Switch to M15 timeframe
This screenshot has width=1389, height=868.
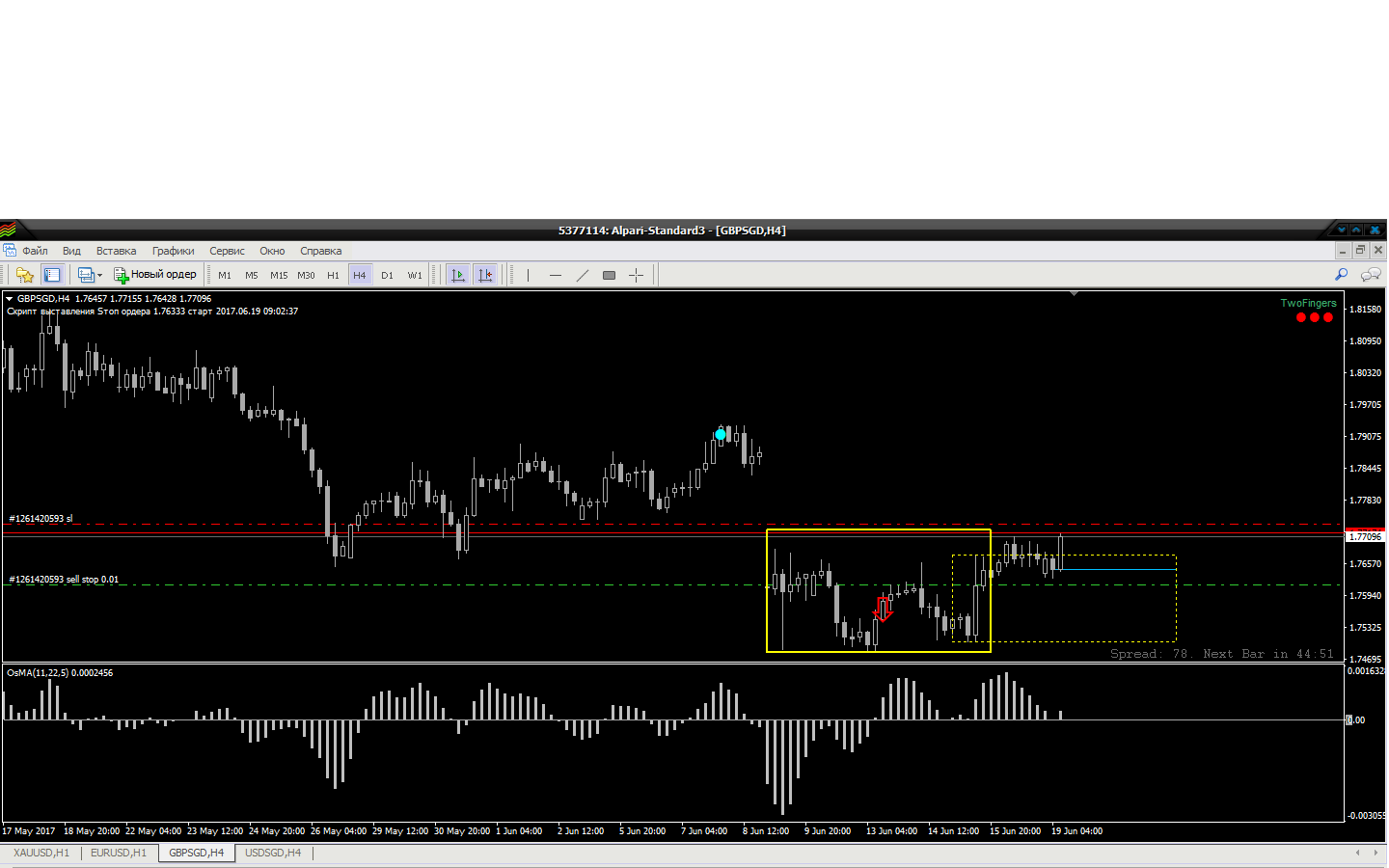point(279,275)
